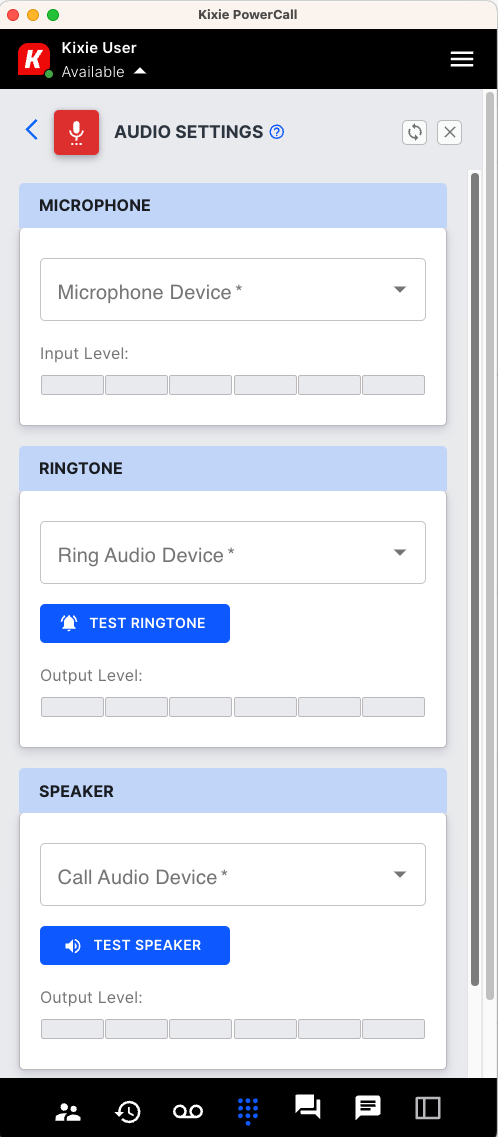
Task: Open call history from bottom bar
Action: [128, 1111]
